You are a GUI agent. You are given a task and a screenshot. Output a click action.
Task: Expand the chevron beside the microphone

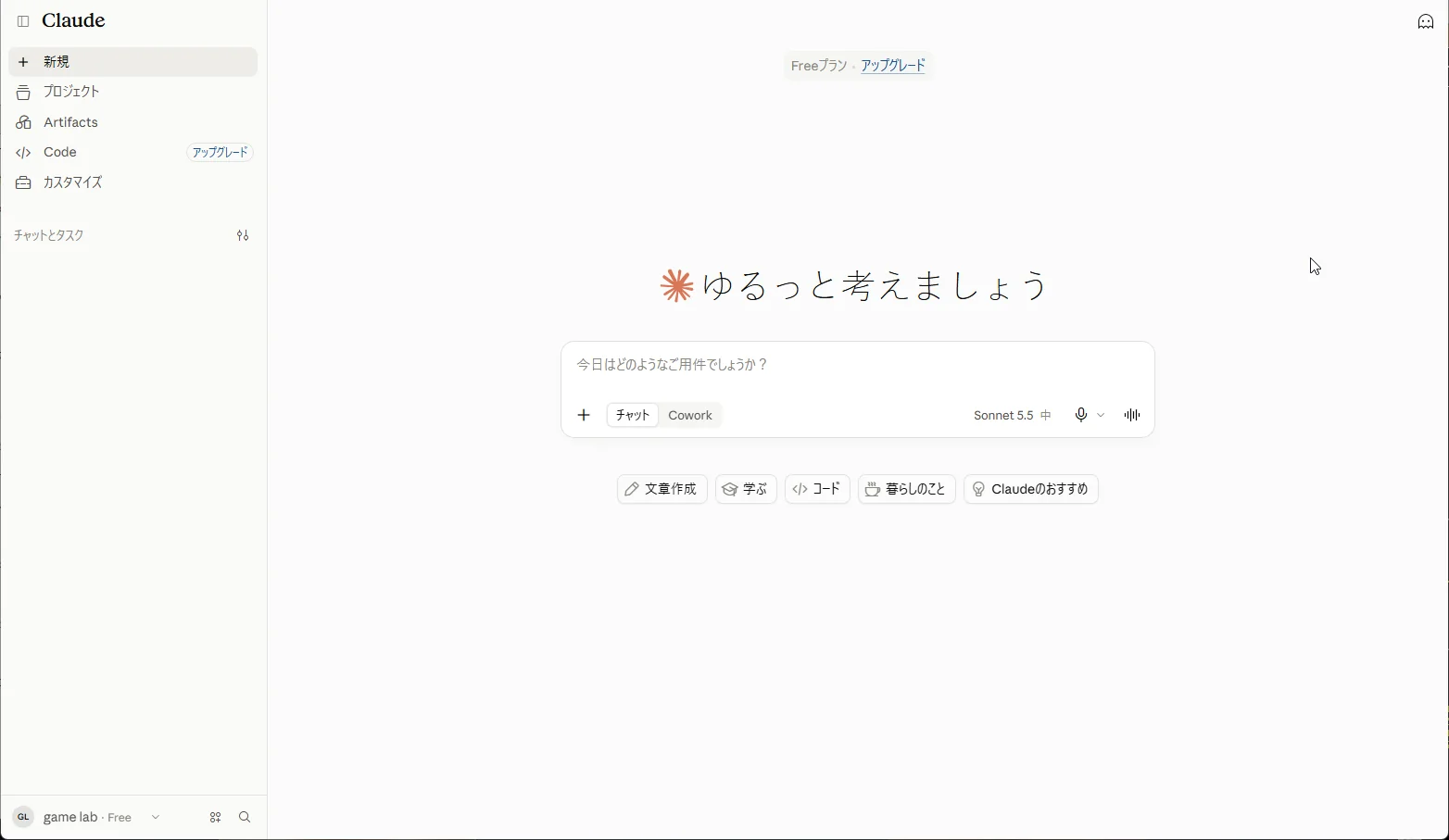1101,415
